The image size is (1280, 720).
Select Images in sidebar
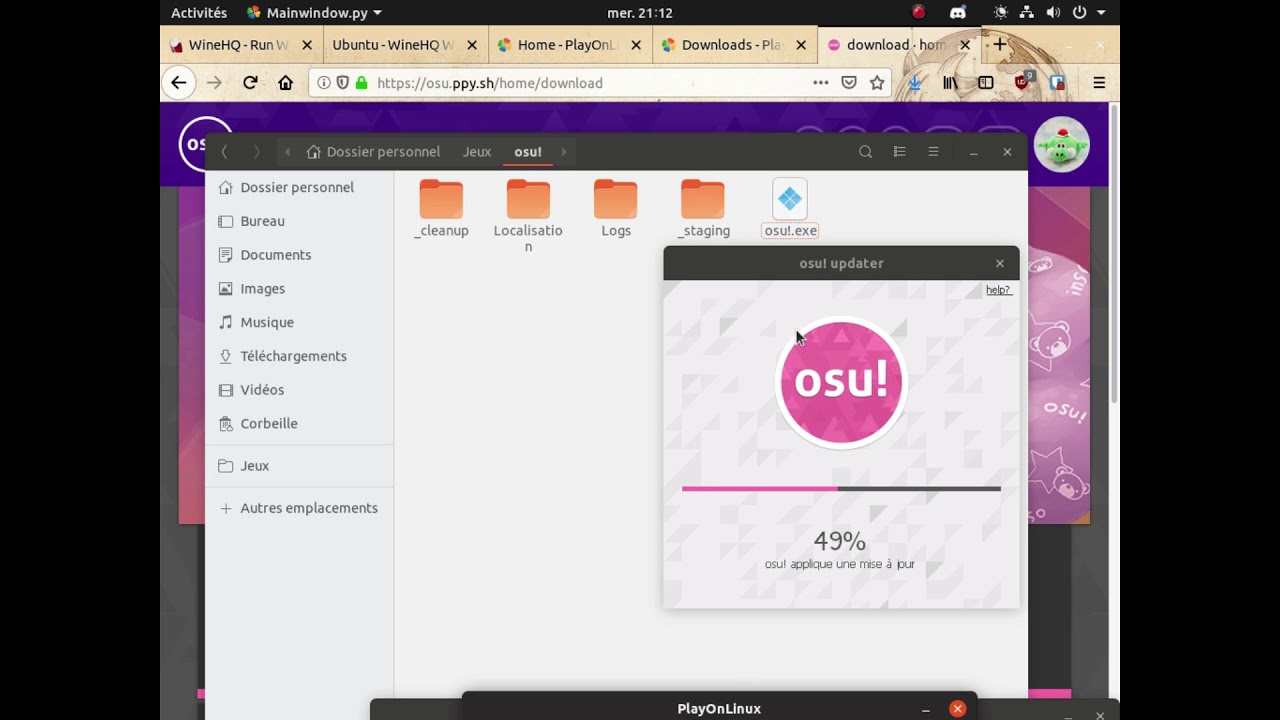(299, 288)
